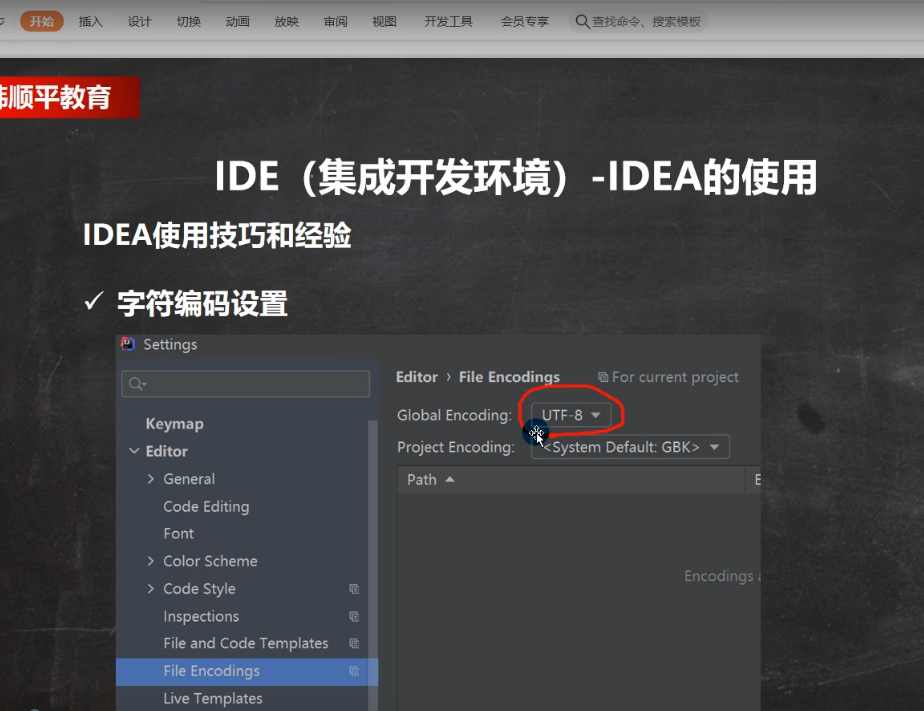
Task: Click the heading IDEA使用技巧和经验
Action: pyautogui.click(x=217, y=235)
